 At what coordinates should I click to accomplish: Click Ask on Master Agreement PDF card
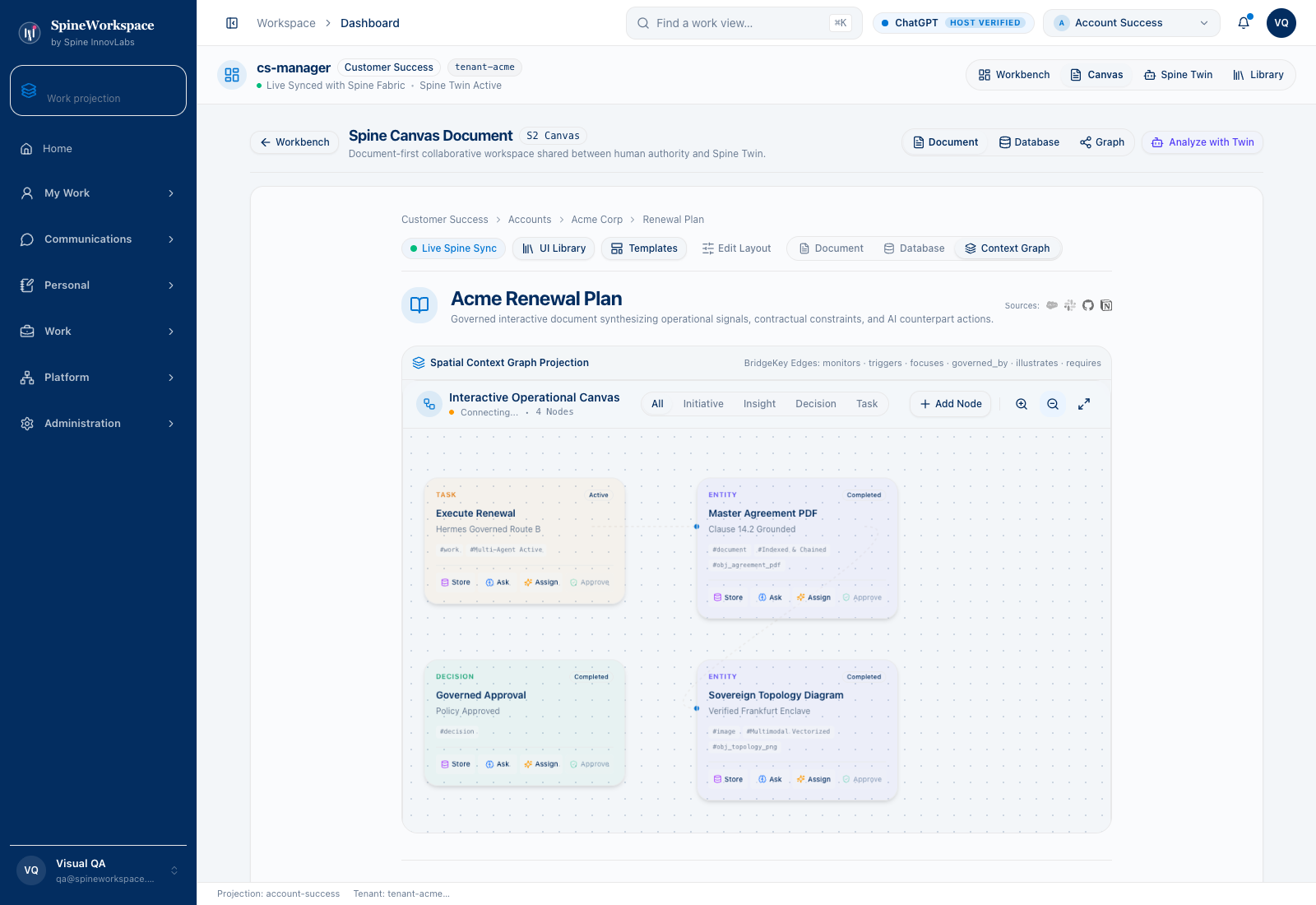(770, 598)
